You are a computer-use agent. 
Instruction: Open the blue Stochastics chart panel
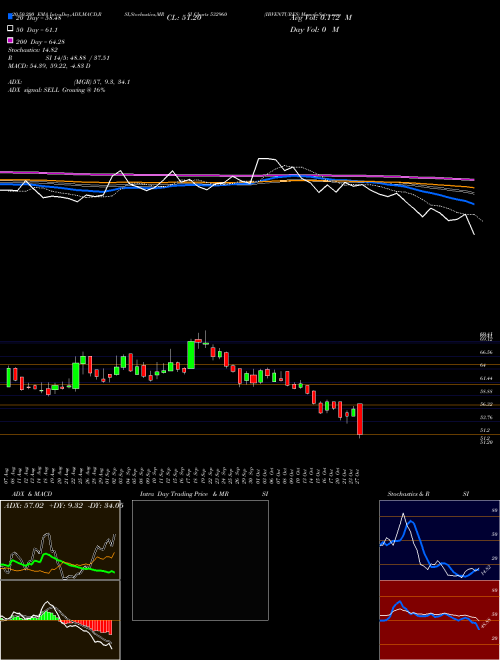coord(439,540)
